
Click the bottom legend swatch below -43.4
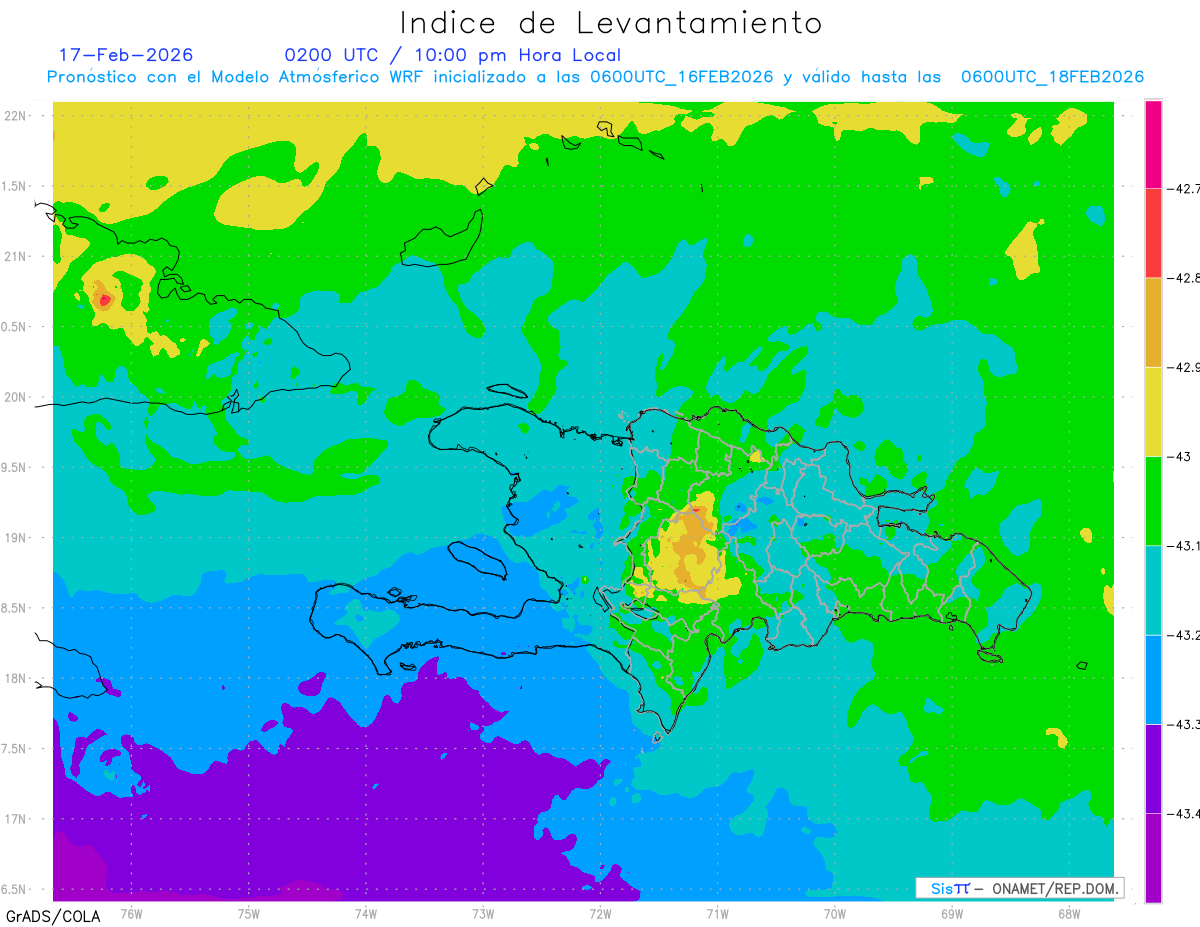coord(1153,857)
